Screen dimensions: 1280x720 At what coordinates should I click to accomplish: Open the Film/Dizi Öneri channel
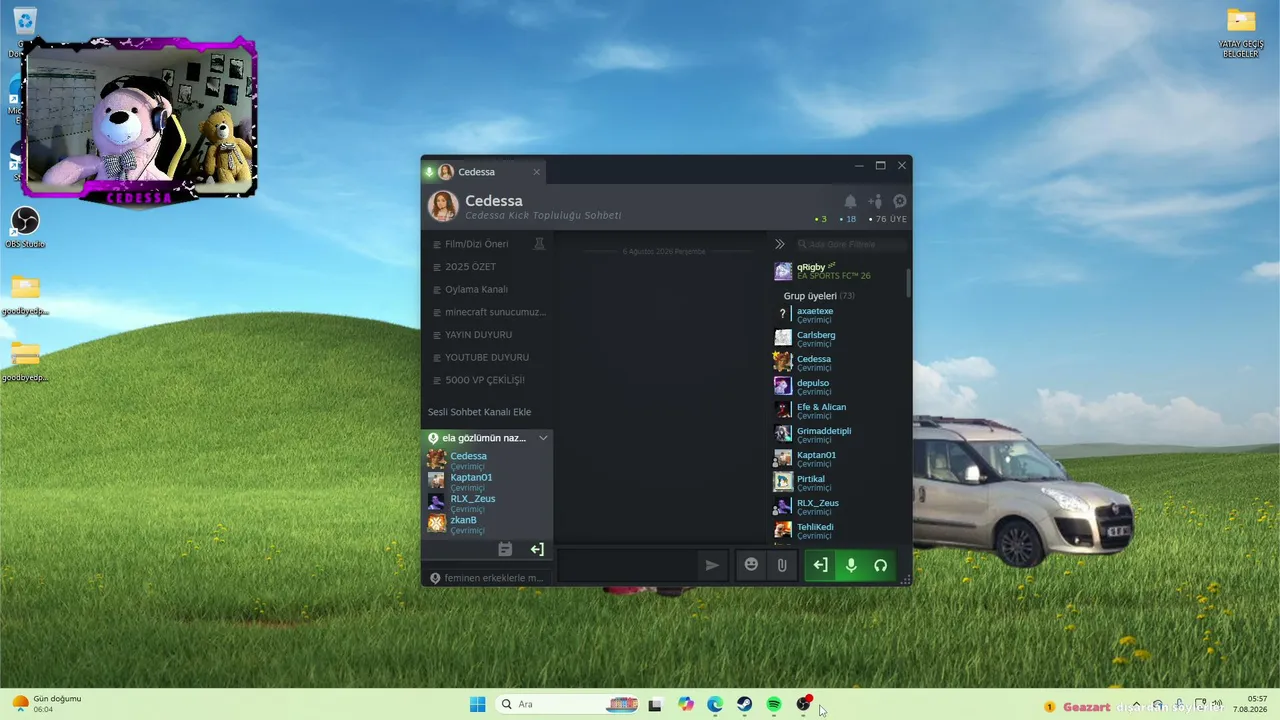tap(478, 244)
